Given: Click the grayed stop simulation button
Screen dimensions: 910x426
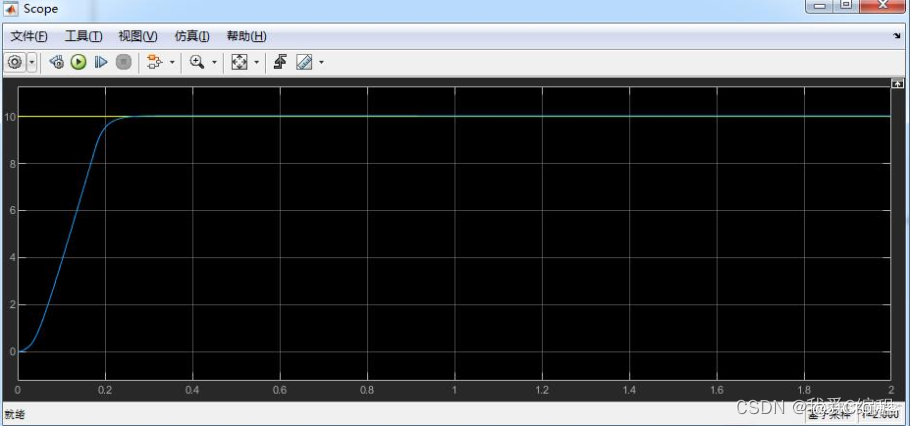Looking at the screenshot, I should [x=124, y=62].
